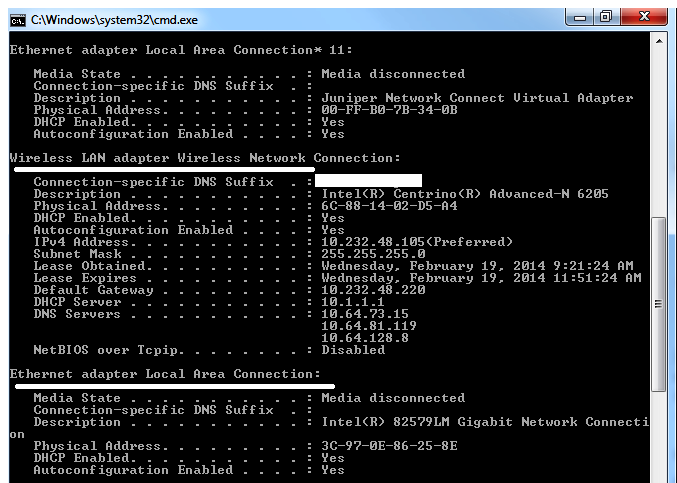Screen dimensions: 677x483
Task: Click the scrollbar up arrow
Action: (657, 41)
